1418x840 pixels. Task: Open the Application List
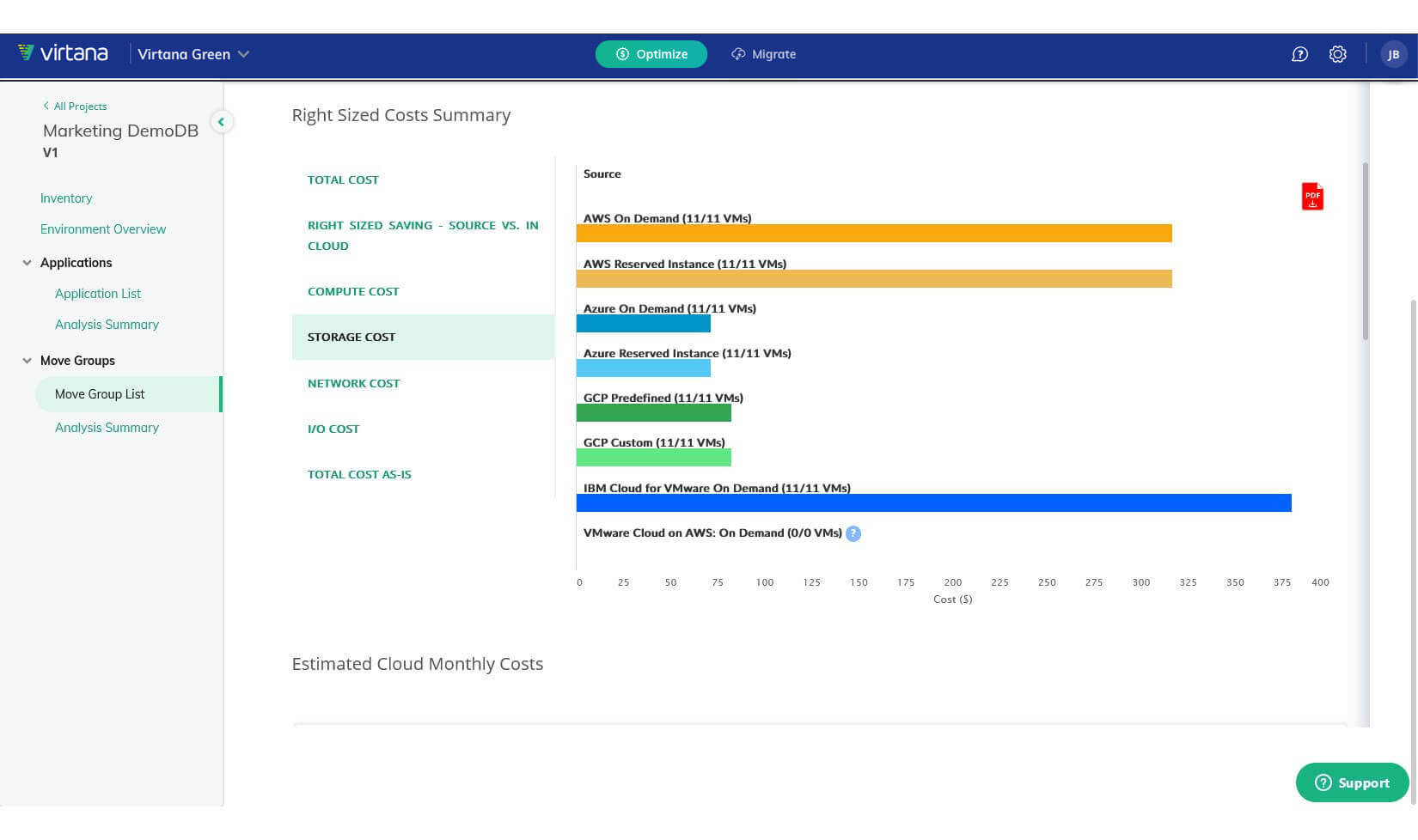pyautogui.click(x=98, y=294)
